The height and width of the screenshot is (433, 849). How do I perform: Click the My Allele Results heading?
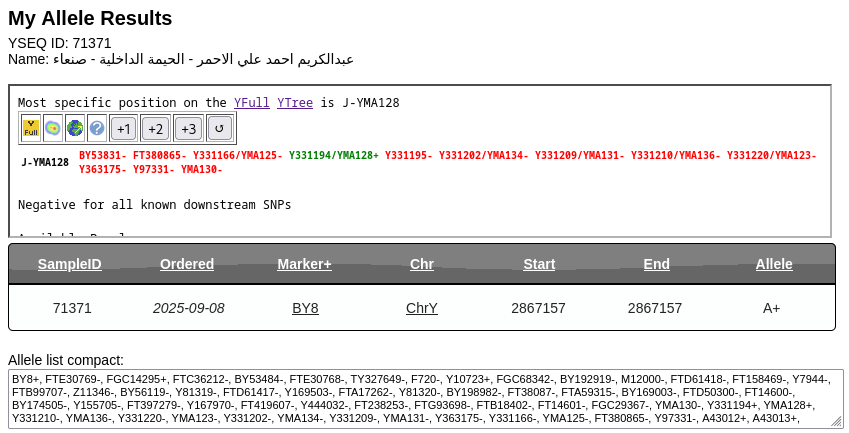pyautogui.click(x=90, y=18)
